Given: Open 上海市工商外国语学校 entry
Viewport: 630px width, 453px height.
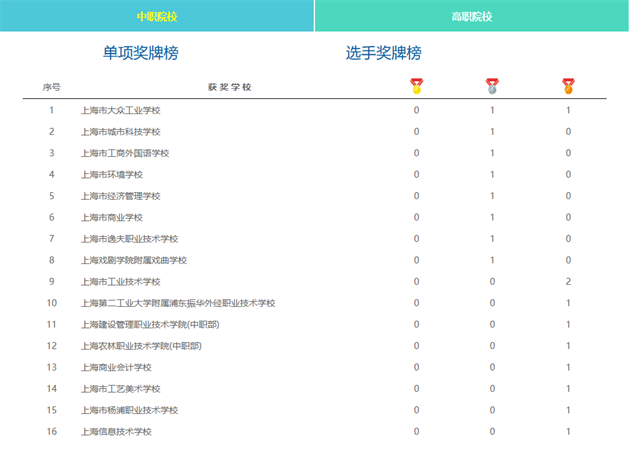Looking at the screenshot, I should [125, 153].
